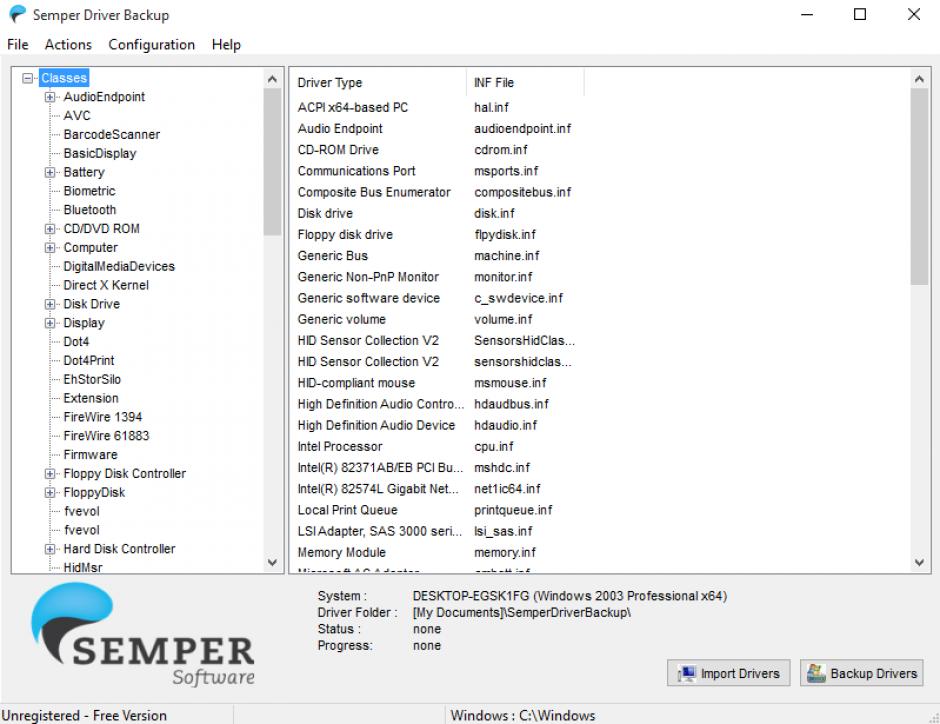Expand the FloppyDisk tree node
Viewport: 940px width, 724px height.
pos(50,493)
